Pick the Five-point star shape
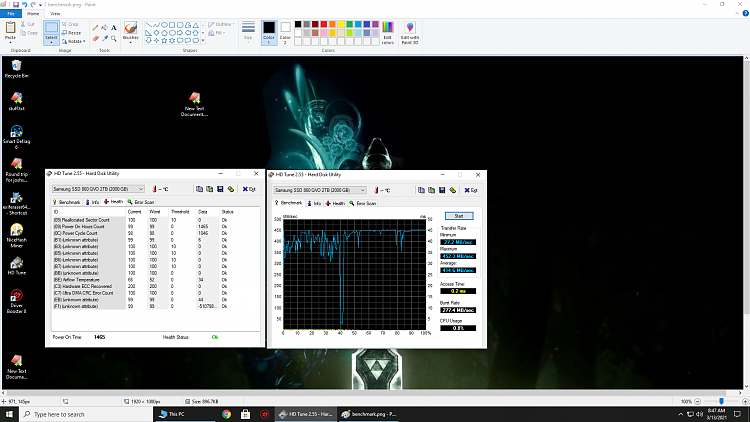750x422 pixels. 164,40
